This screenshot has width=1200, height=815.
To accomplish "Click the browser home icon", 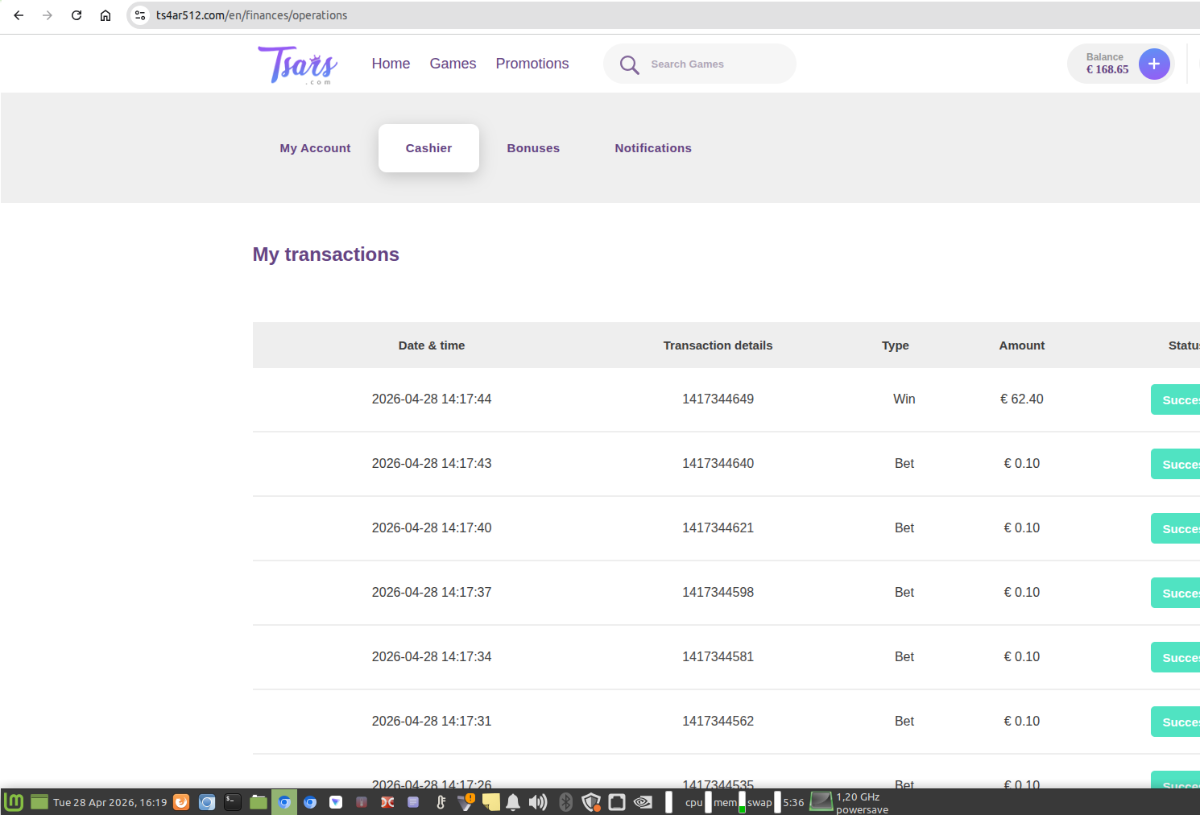I will point(105,16).
